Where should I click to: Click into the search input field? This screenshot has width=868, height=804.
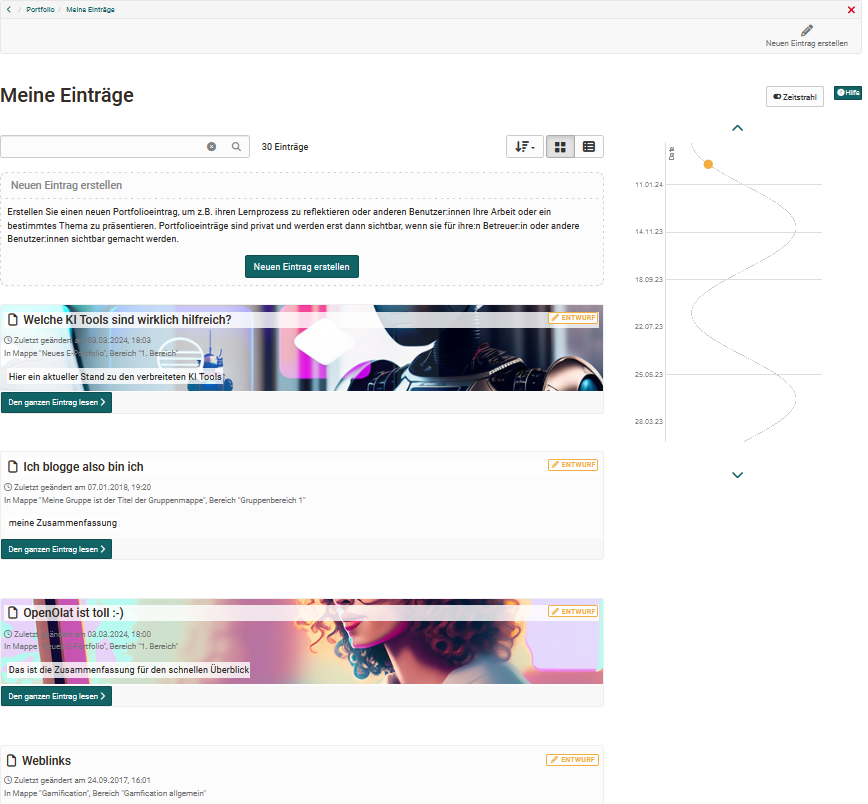(x=100, y=147)
